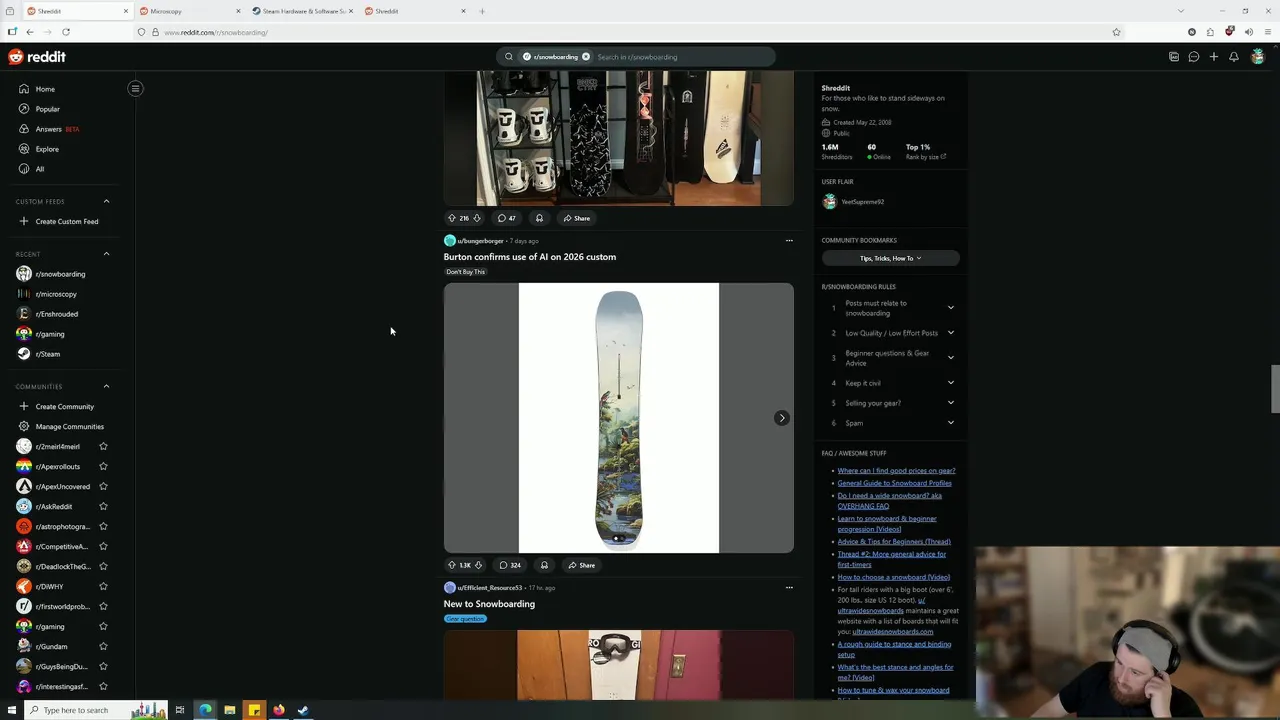Image resolution: width=1280 pixels, height=720 pixels.
Task: Downvote the post with 216 votes
Action: point(477,218)
